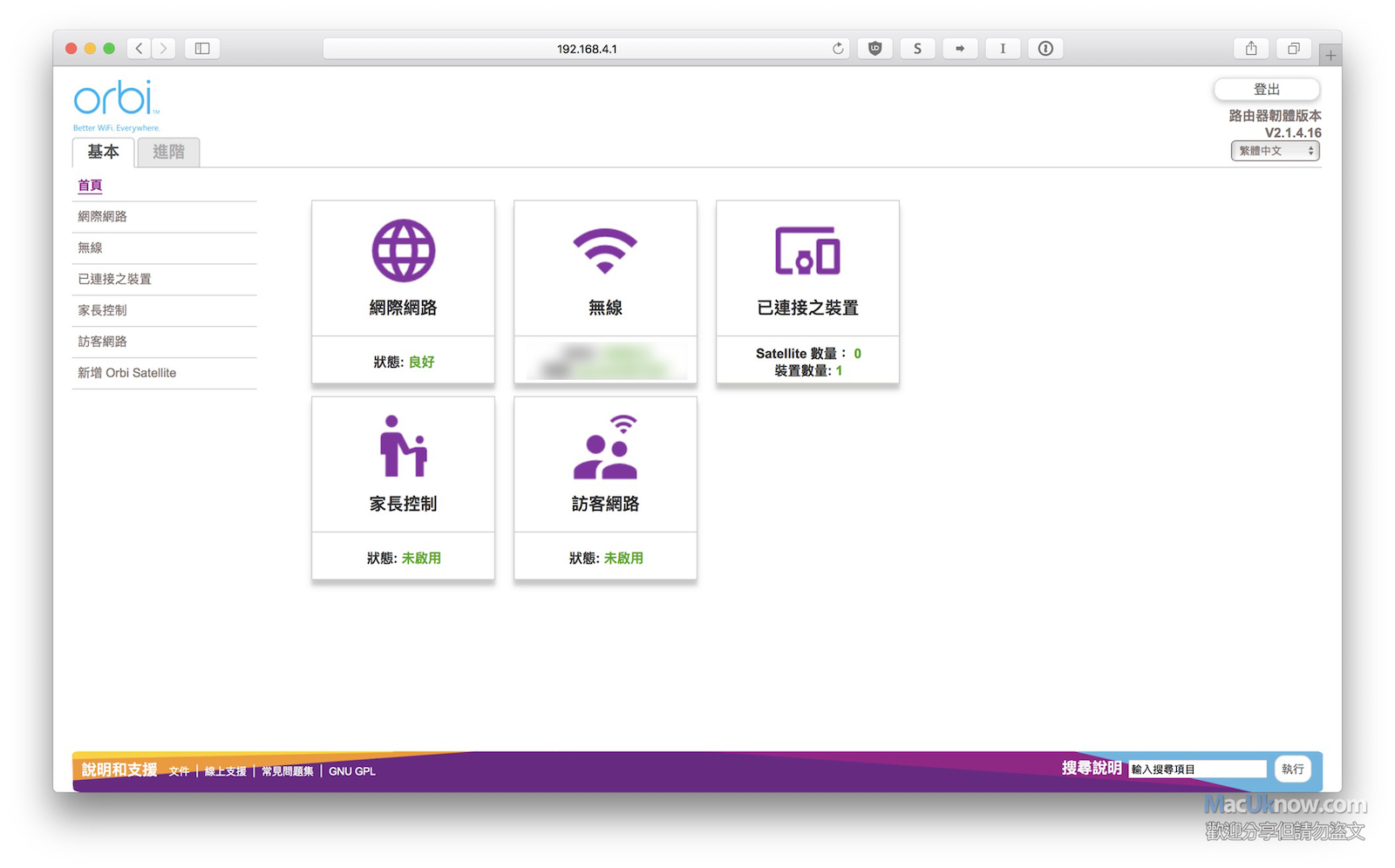Click the shield extension icon in toolbar
Screen dimensions: 1395x868
coord(874,49)
